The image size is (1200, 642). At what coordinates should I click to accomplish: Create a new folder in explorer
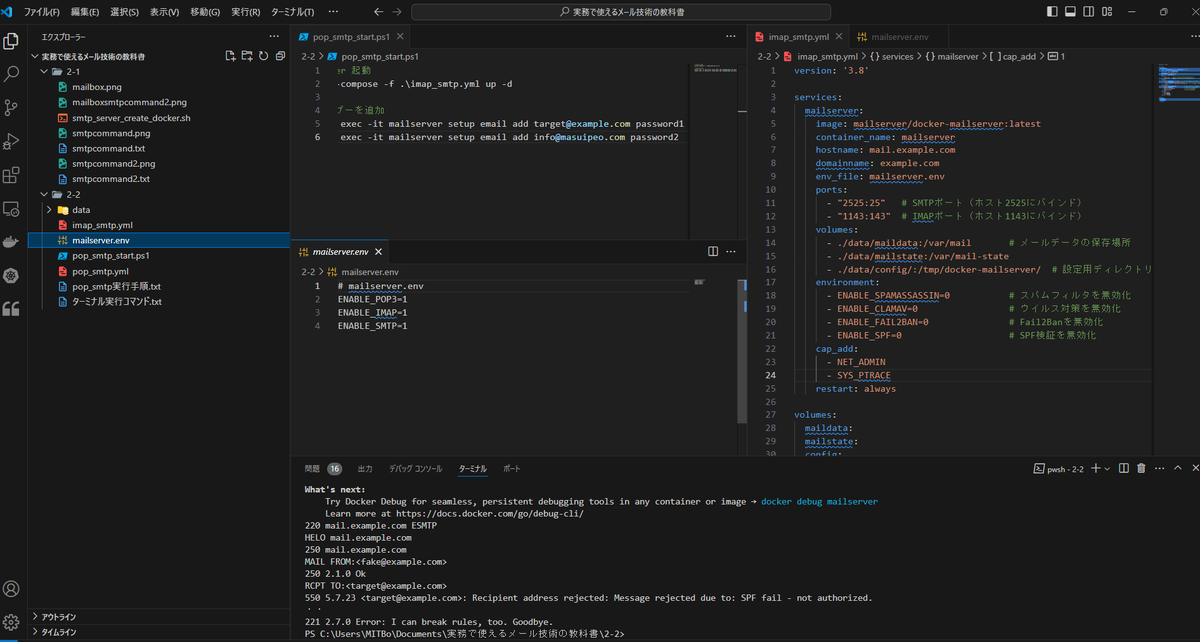[x=247, y=56]
